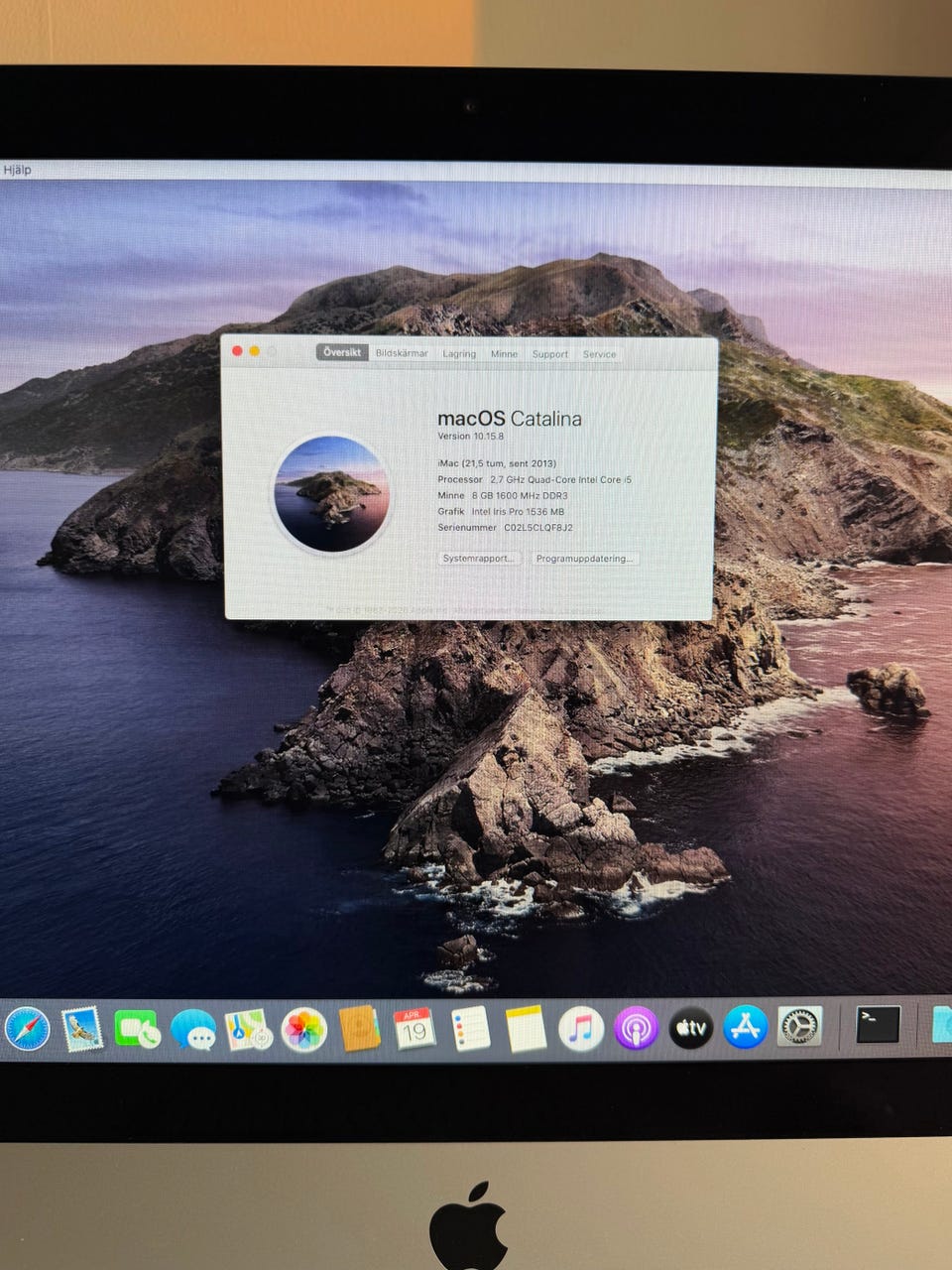This screenshot has width=952, height=1270.
Task: Open the Contacts app icon
Action: (359, 1030)
